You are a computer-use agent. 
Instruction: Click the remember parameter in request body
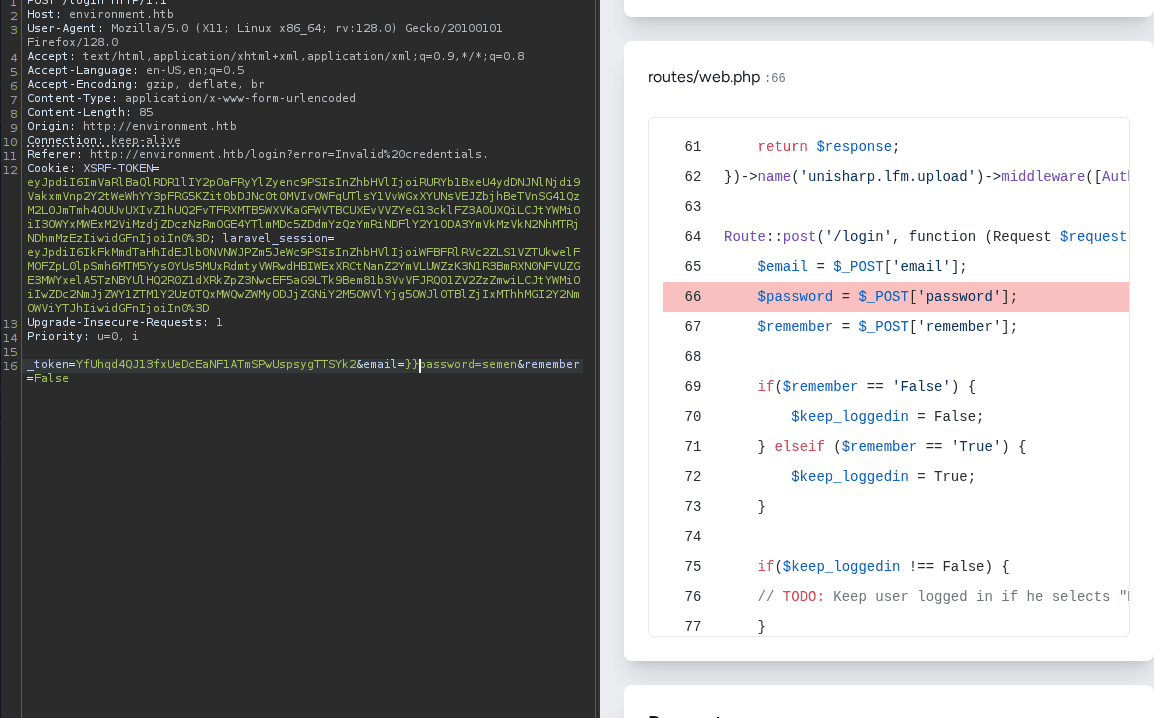click(x=552, y=363)
